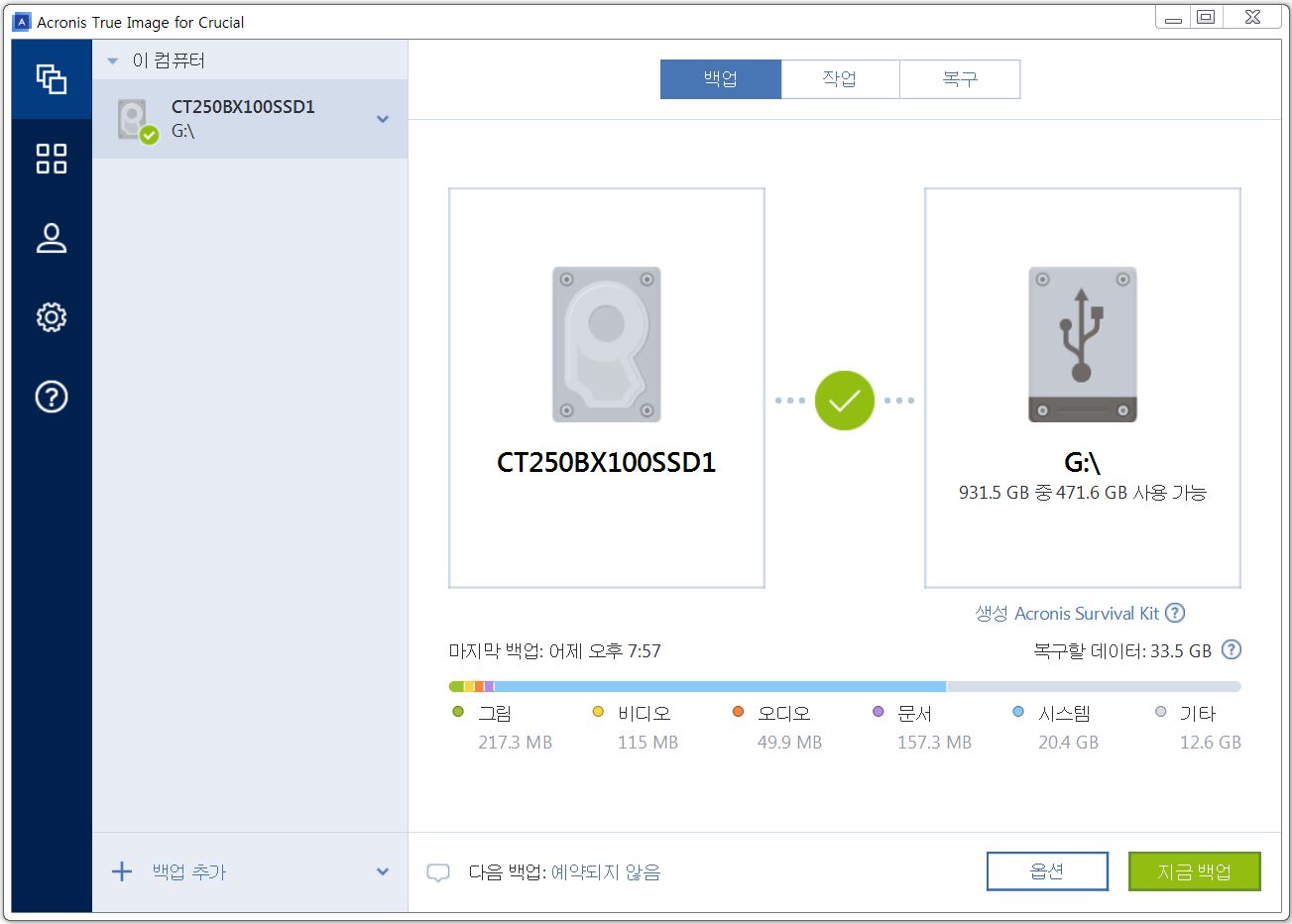The height and width of the screenshot is (924, 1292).
Task: Click the source hard drive image
Action: [607, 344]
